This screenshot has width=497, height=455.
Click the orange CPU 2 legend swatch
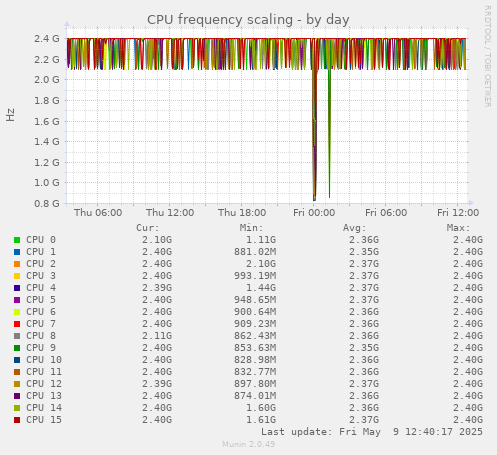17,264
